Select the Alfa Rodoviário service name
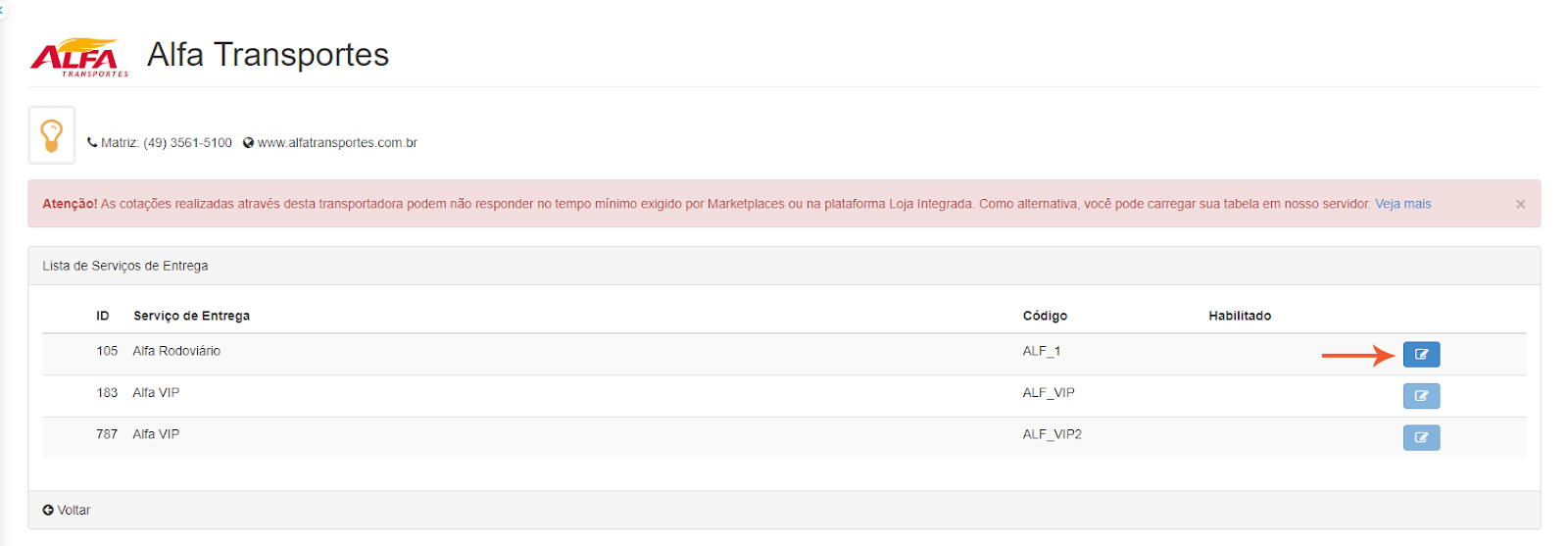 (x=176, y=351)
